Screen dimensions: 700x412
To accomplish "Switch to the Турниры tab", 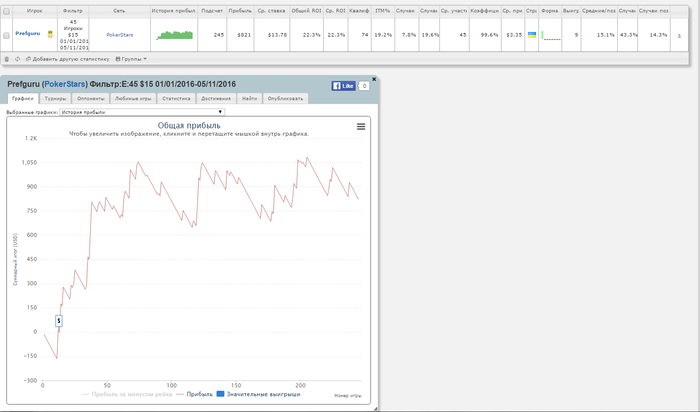I will pyautogui.click(x=55, y=98).
